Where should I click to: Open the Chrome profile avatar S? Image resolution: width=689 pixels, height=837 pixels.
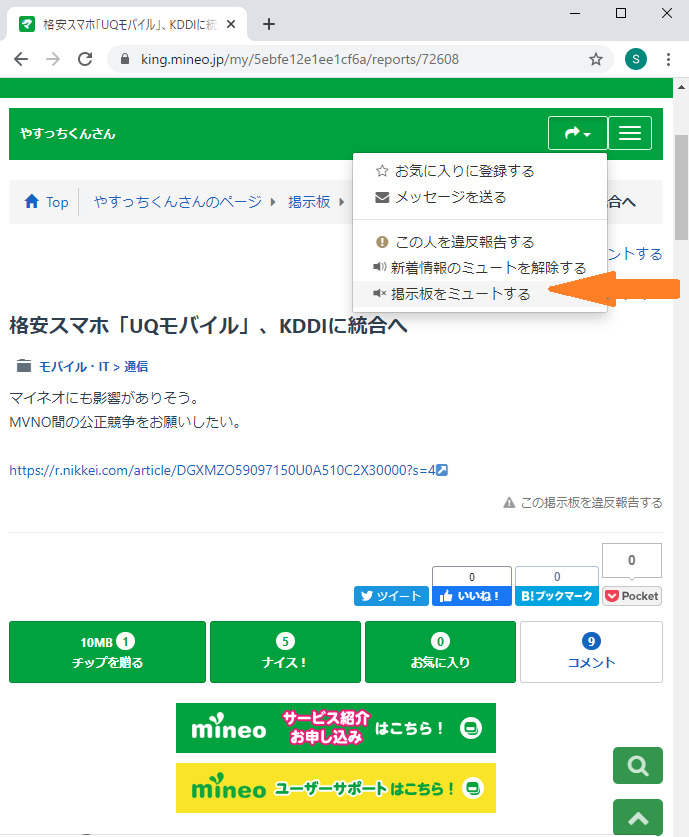[636, 59]
